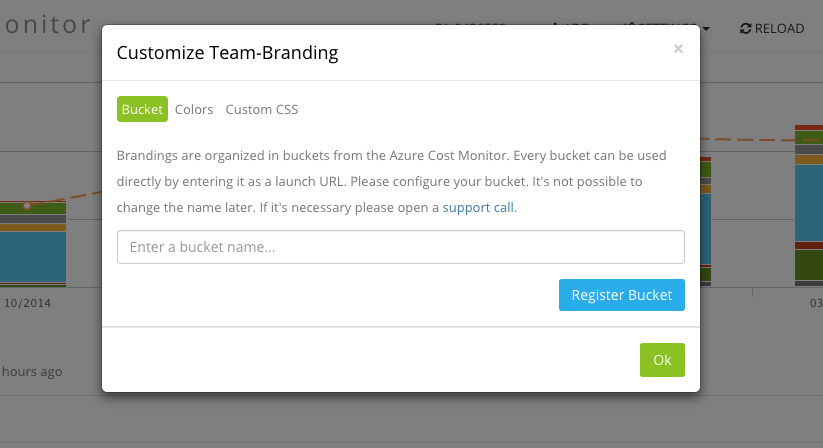Screen dimensions: 823x448
Task: Switch to the Bucket tab
Action: coord(142,109)
